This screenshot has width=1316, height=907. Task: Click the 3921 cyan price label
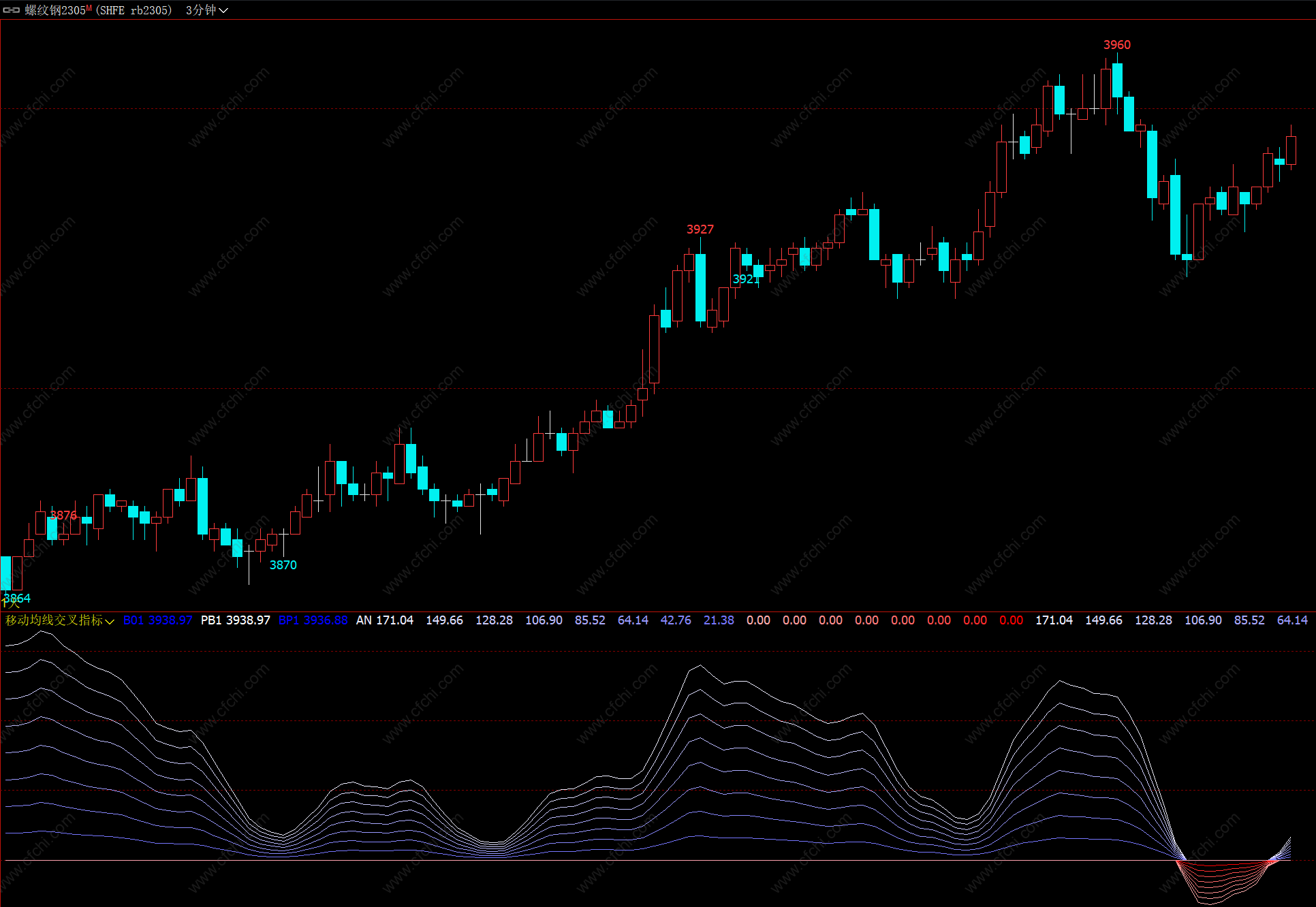[x=745, y=279]
